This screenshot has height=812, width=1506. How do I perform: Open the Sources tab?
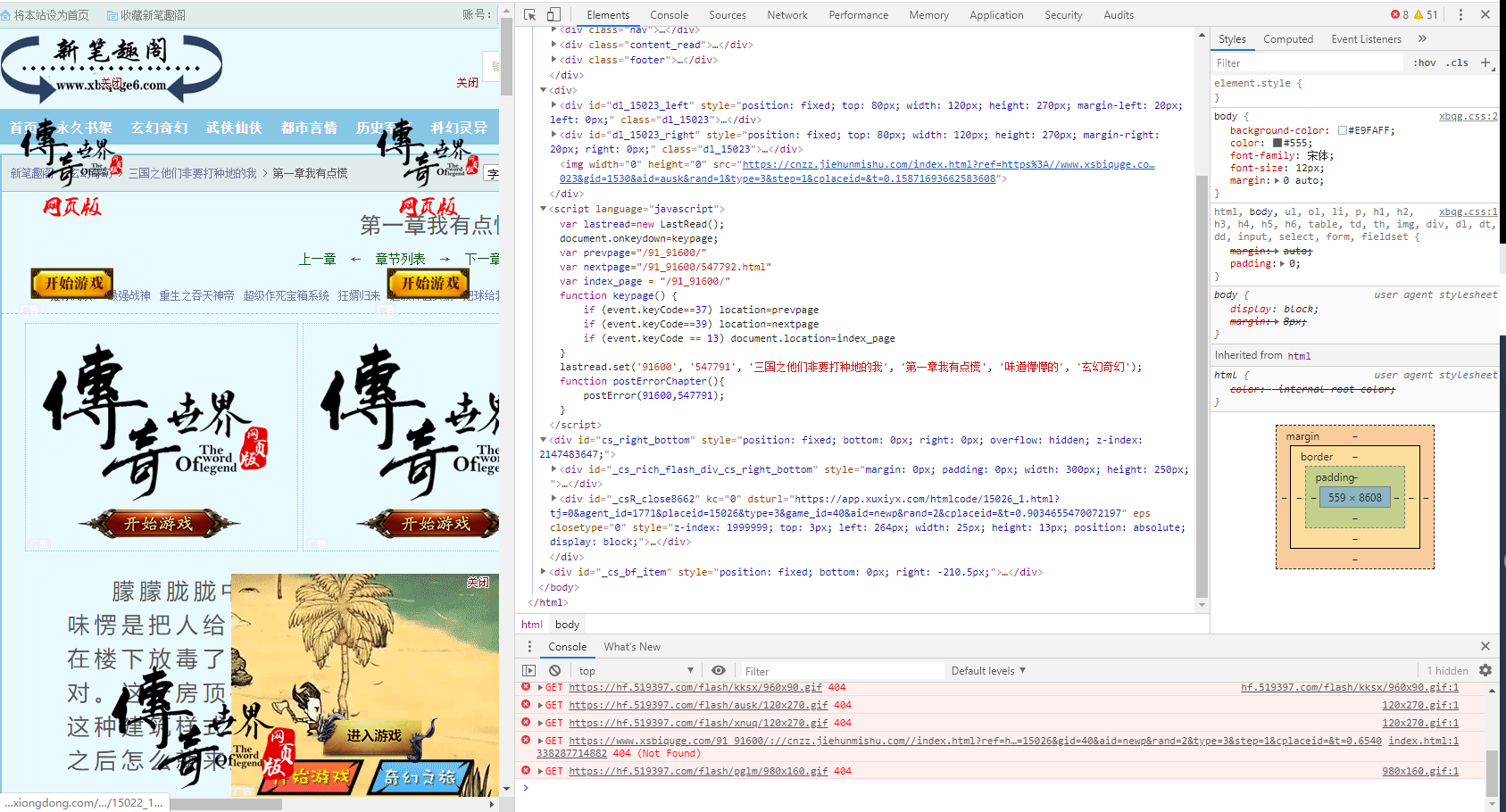click(727, 14)
